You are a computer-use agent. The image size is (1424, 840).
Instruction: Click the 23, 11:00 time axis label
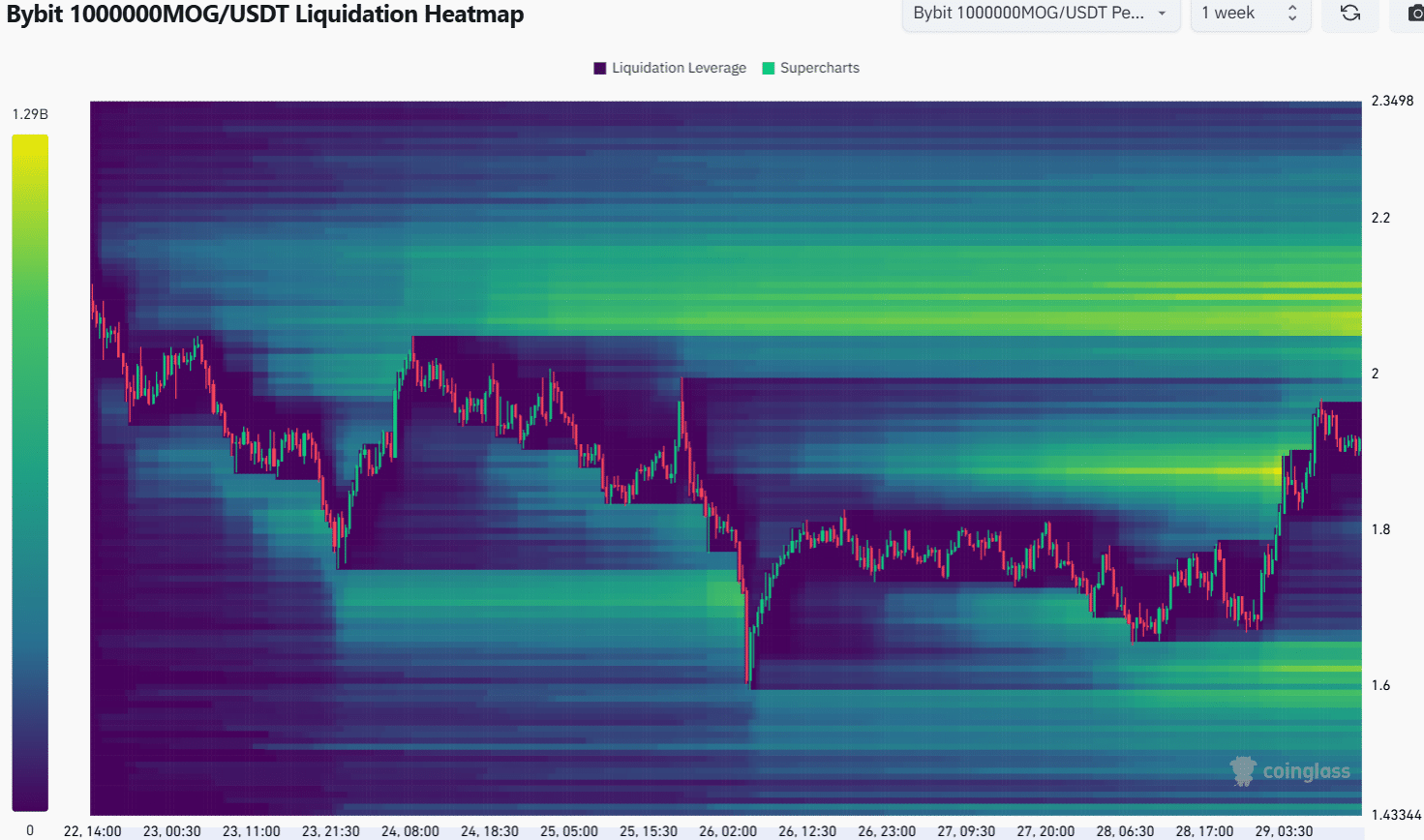tap(252, 831)
